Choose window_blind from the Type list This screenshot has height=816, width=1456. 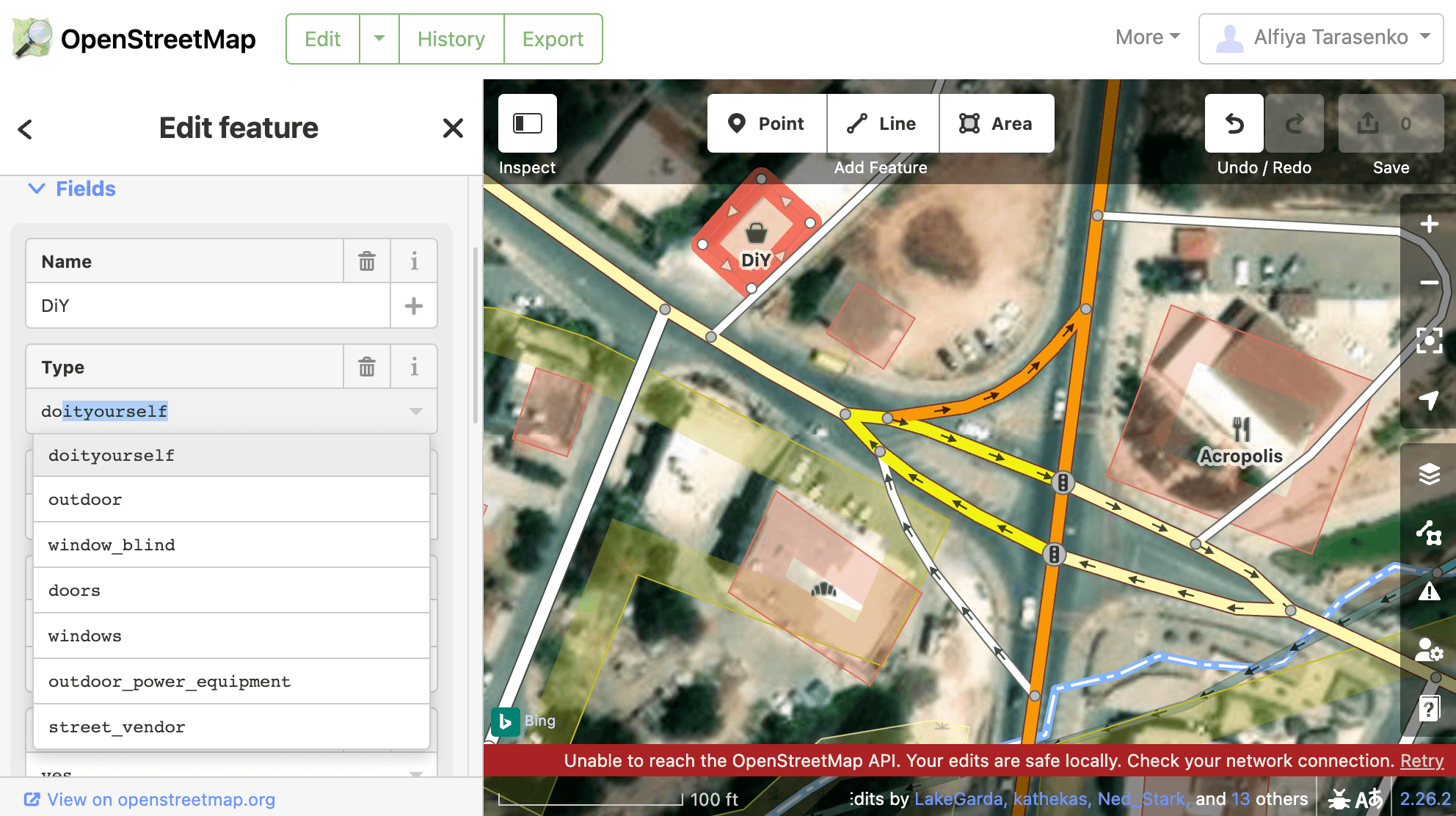click(231, 545)
